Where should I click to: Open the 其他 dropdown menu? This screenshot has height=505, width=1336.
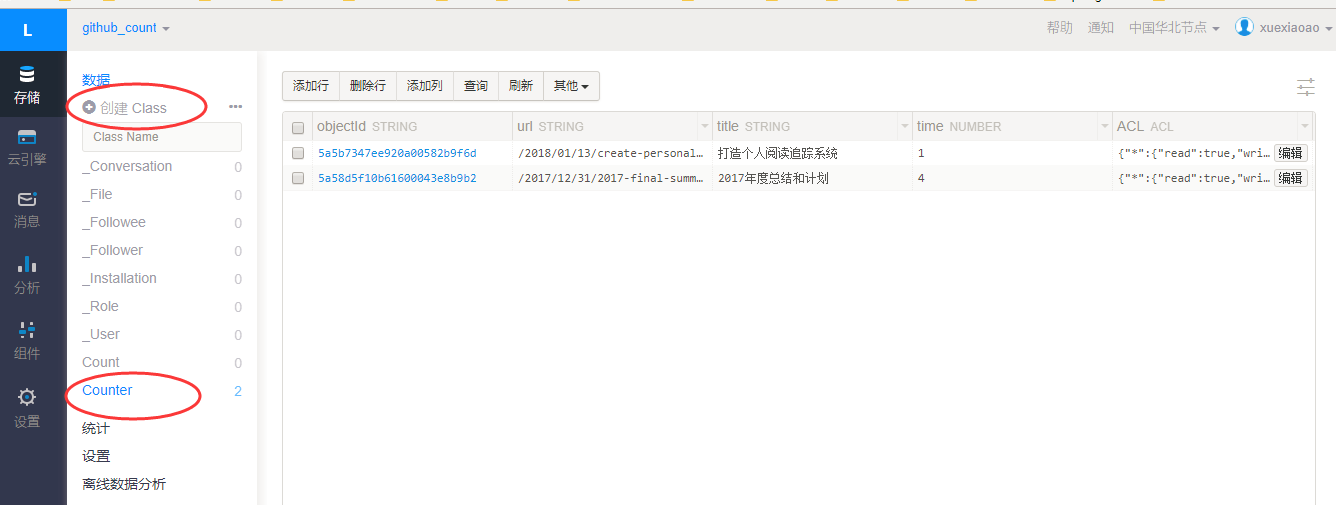coord(571,86)
